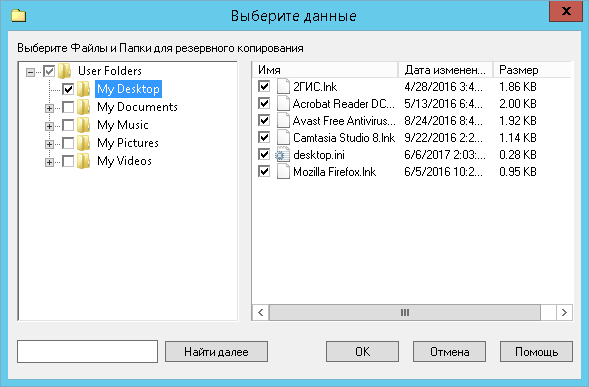589x387 pixels.
Task: Click the Отмена button
Action: pos(449,352)
